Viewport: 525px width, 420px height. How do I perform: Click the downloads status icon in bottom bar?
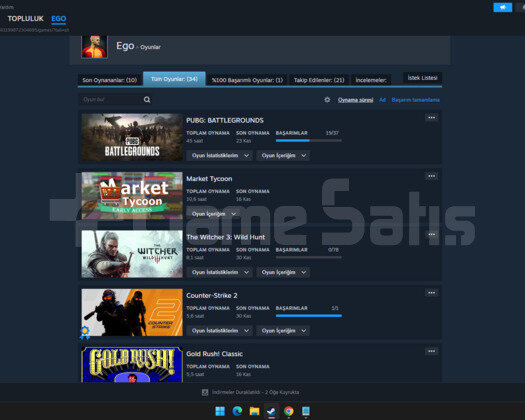[205, 392]
